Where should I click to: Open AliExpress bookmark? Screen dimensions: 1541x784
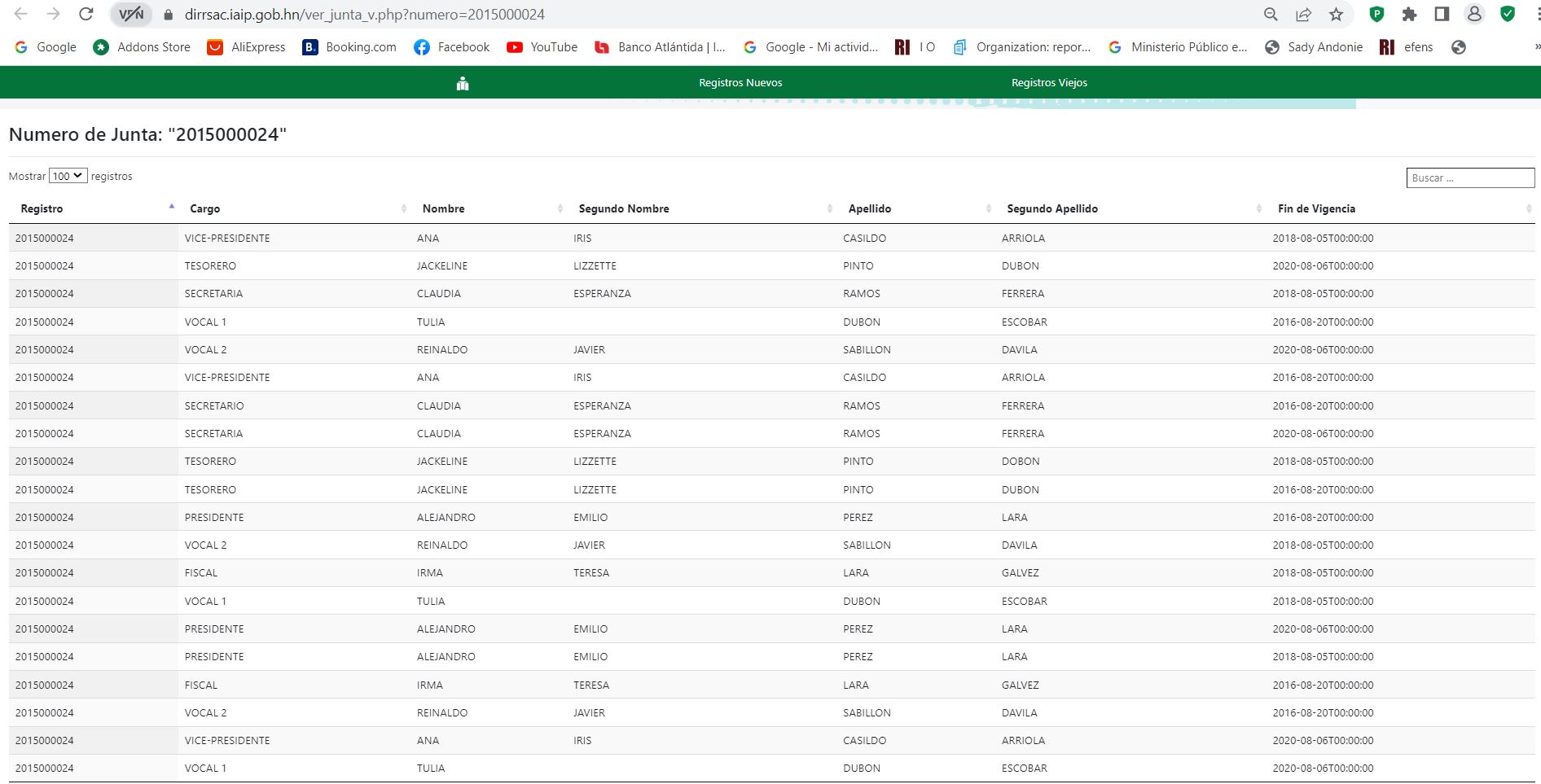coord(247,47)
